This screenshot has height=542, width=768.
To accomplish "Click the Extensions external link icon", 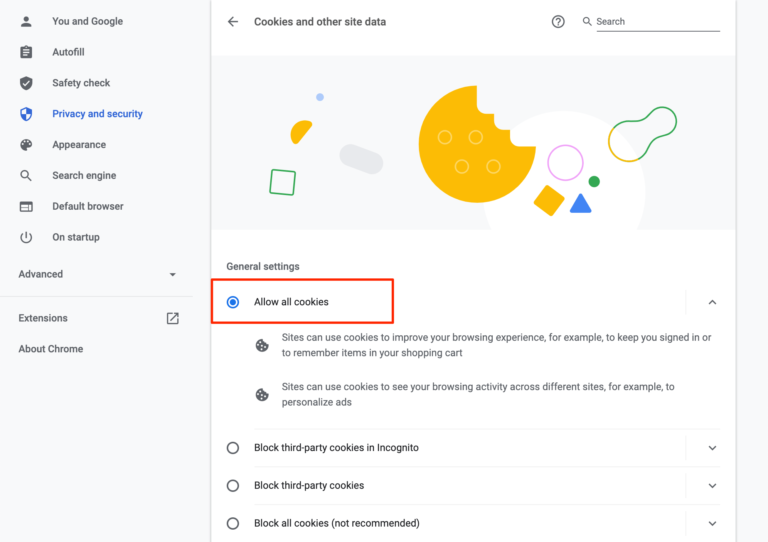I will click(x=172, y=318).
